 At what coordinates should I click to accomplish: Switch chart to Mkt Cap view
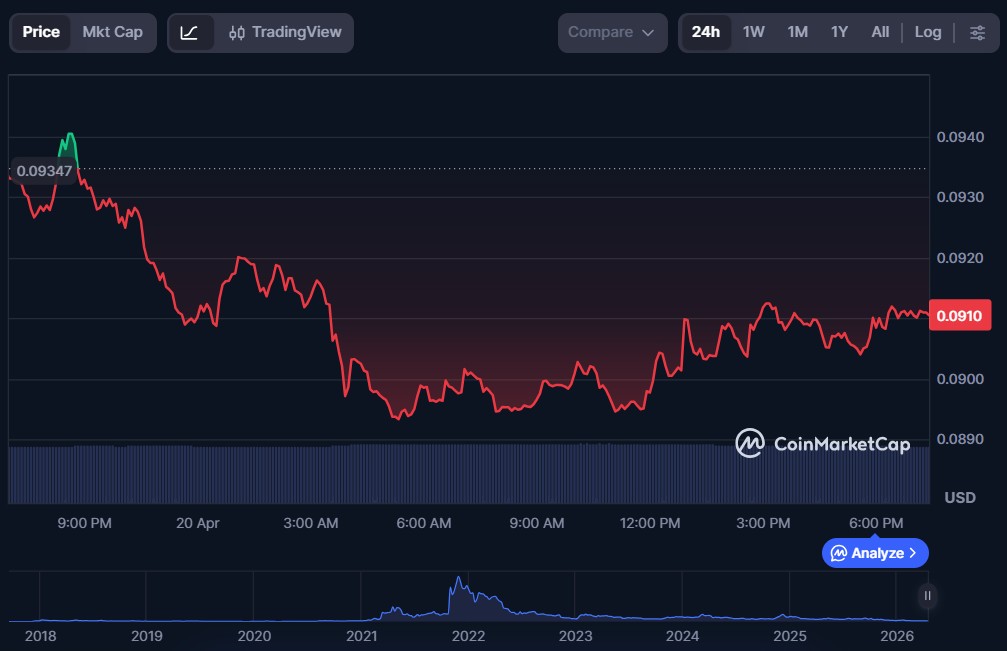tap(112, 32)
